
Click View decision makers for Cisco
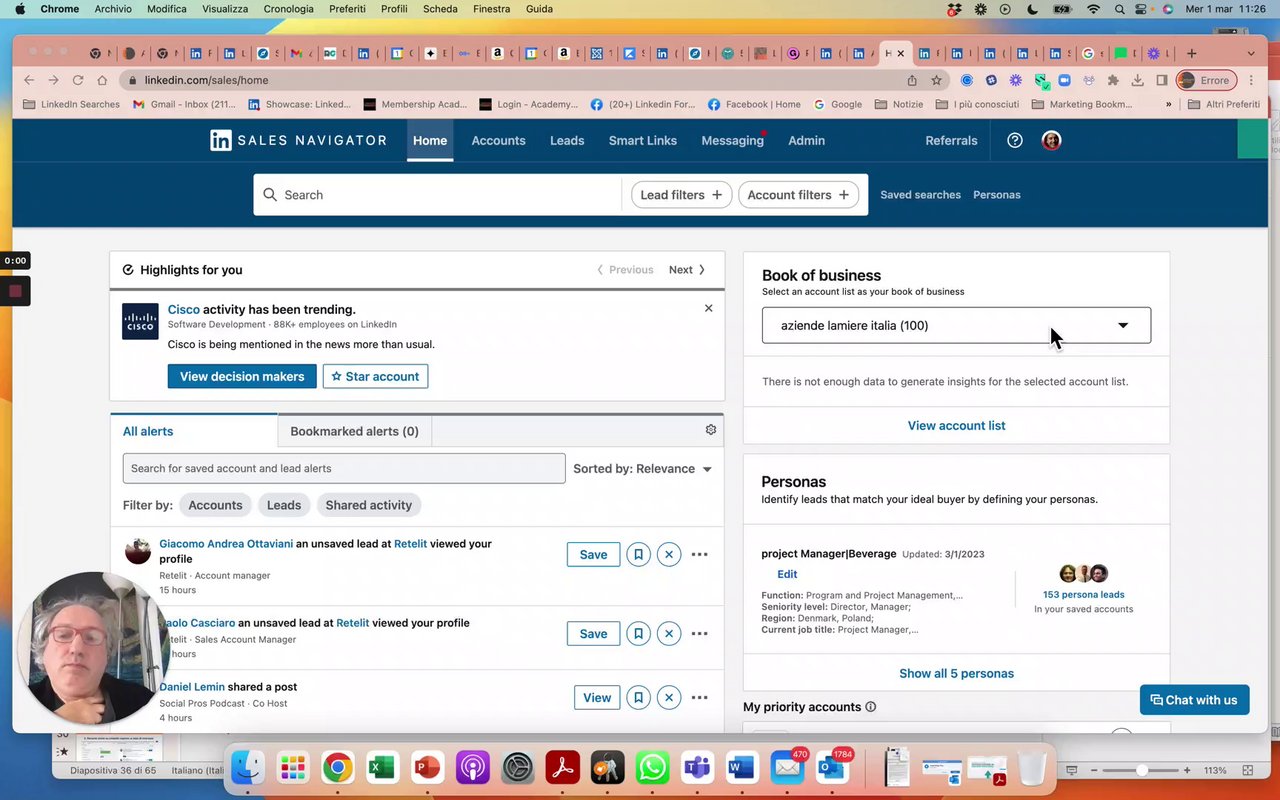(x=242, y=376)
